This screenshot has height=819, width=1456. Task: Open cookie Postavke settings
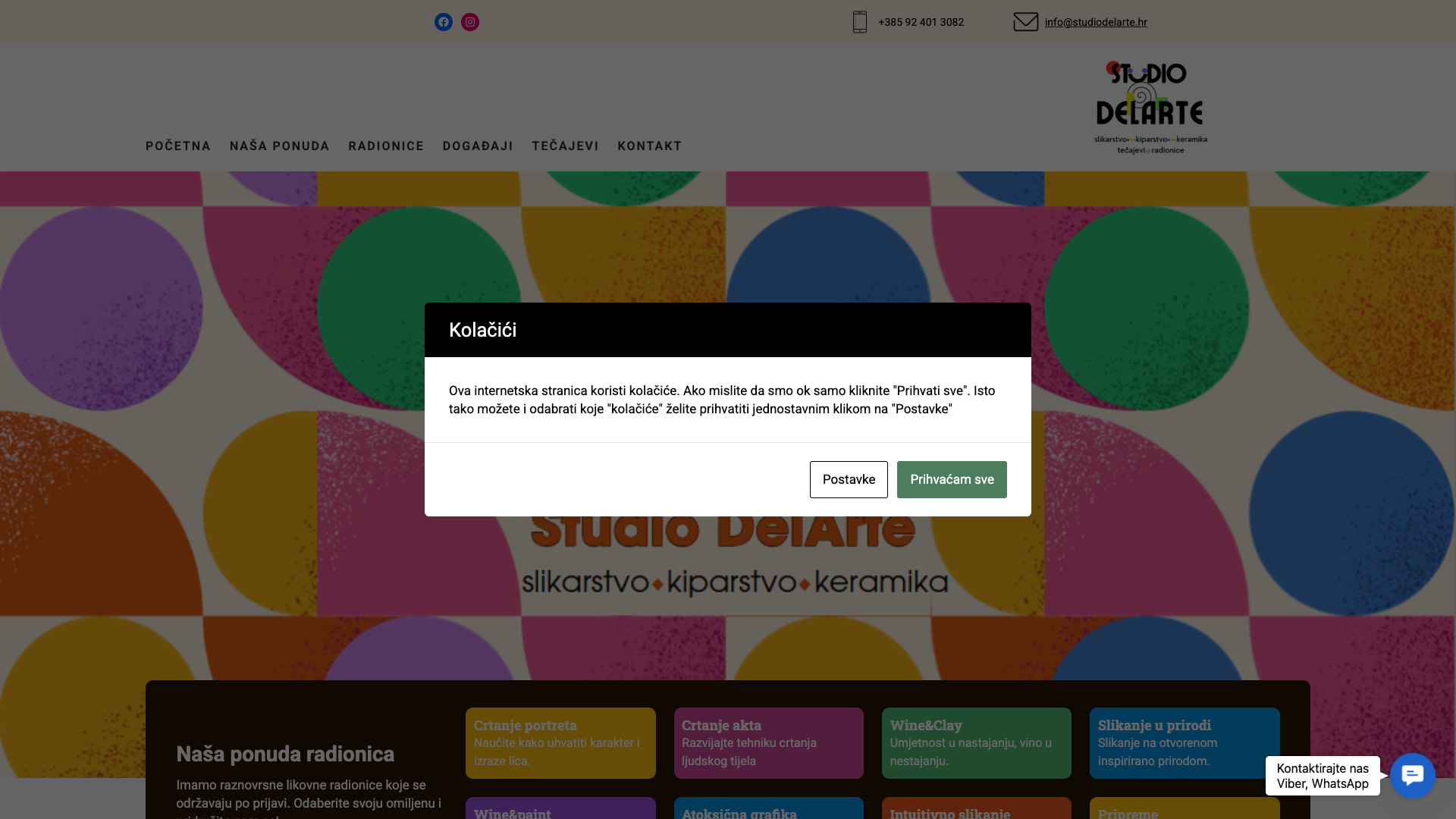click(x=849, y=479)
